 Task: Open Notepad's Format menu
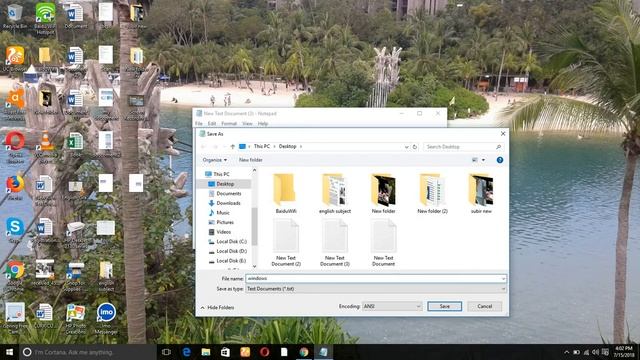pos(229,124)
